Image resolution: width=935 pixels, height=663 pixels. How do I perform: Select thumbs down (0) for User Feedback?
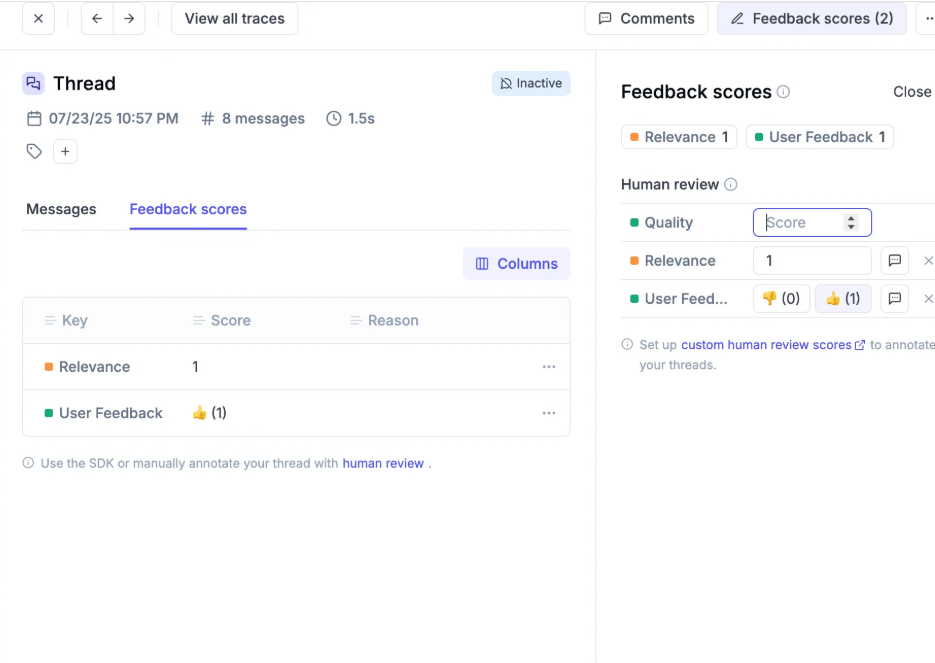(x=781, y=299)
